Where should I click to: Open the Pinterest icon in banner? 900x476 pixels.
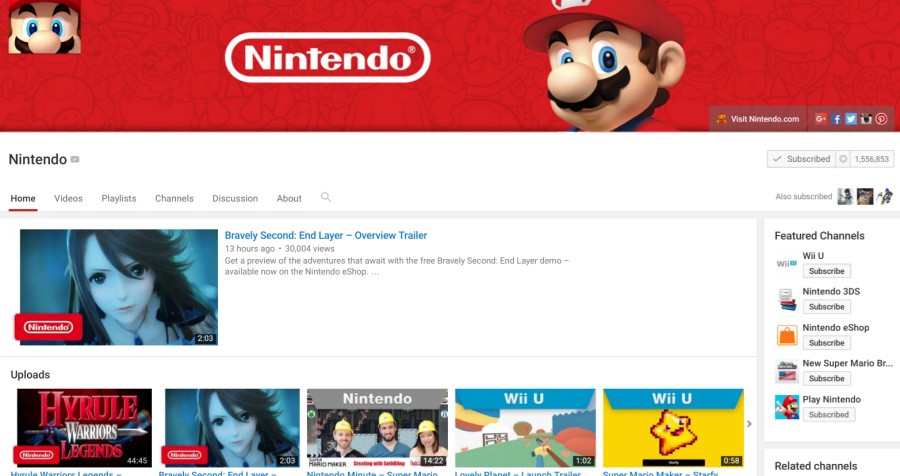click(882, 119)
